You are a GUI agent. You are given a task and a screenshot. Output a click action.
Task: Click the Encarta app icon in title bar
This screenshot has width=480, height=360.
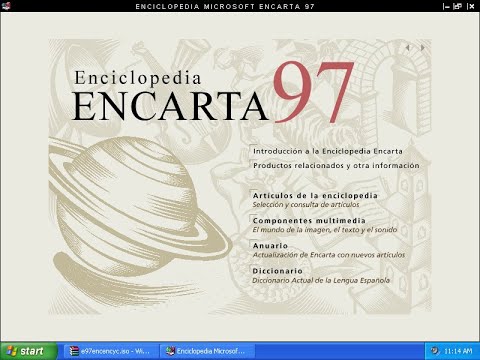click(6, 6)
